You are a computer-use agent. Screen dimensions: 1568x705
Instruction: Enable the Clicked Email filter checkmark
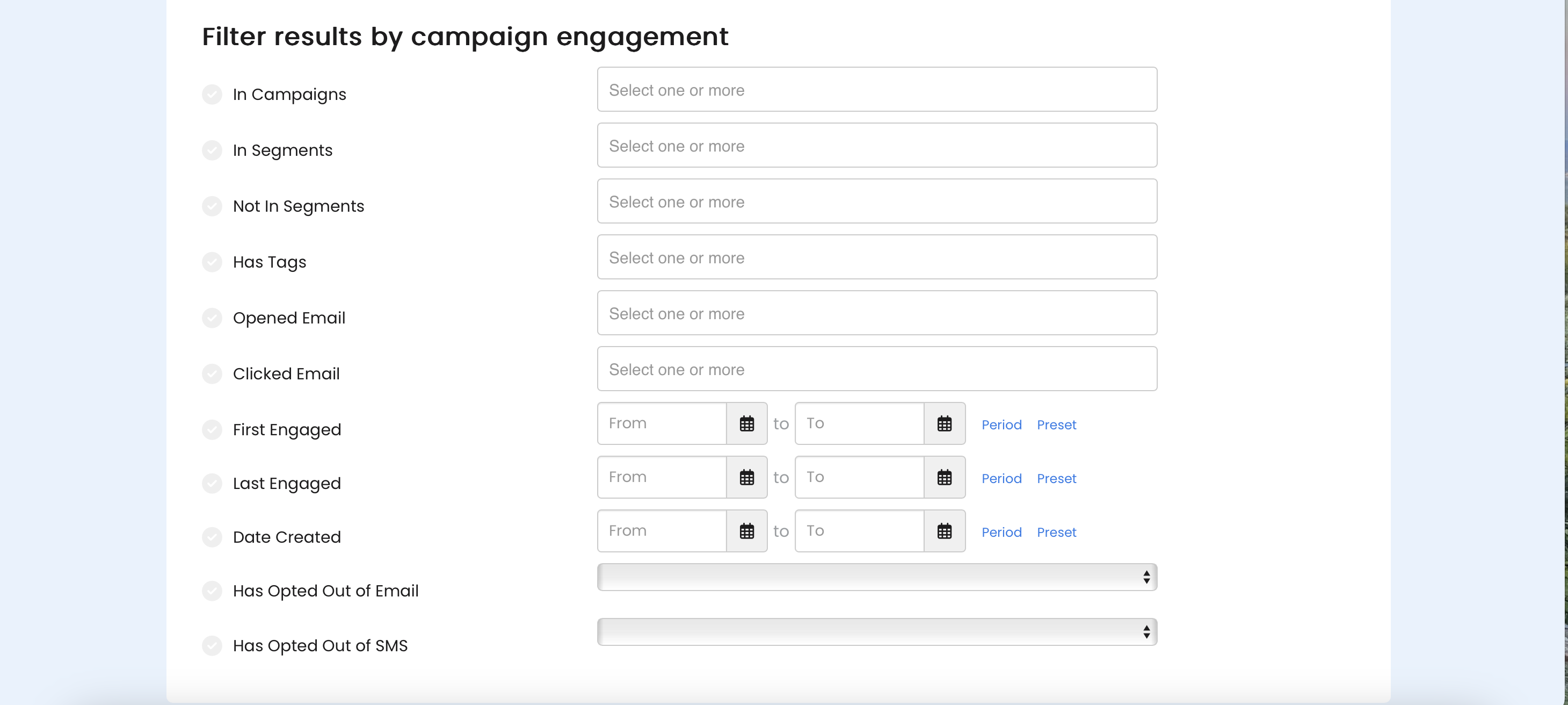tap(212, 373)
